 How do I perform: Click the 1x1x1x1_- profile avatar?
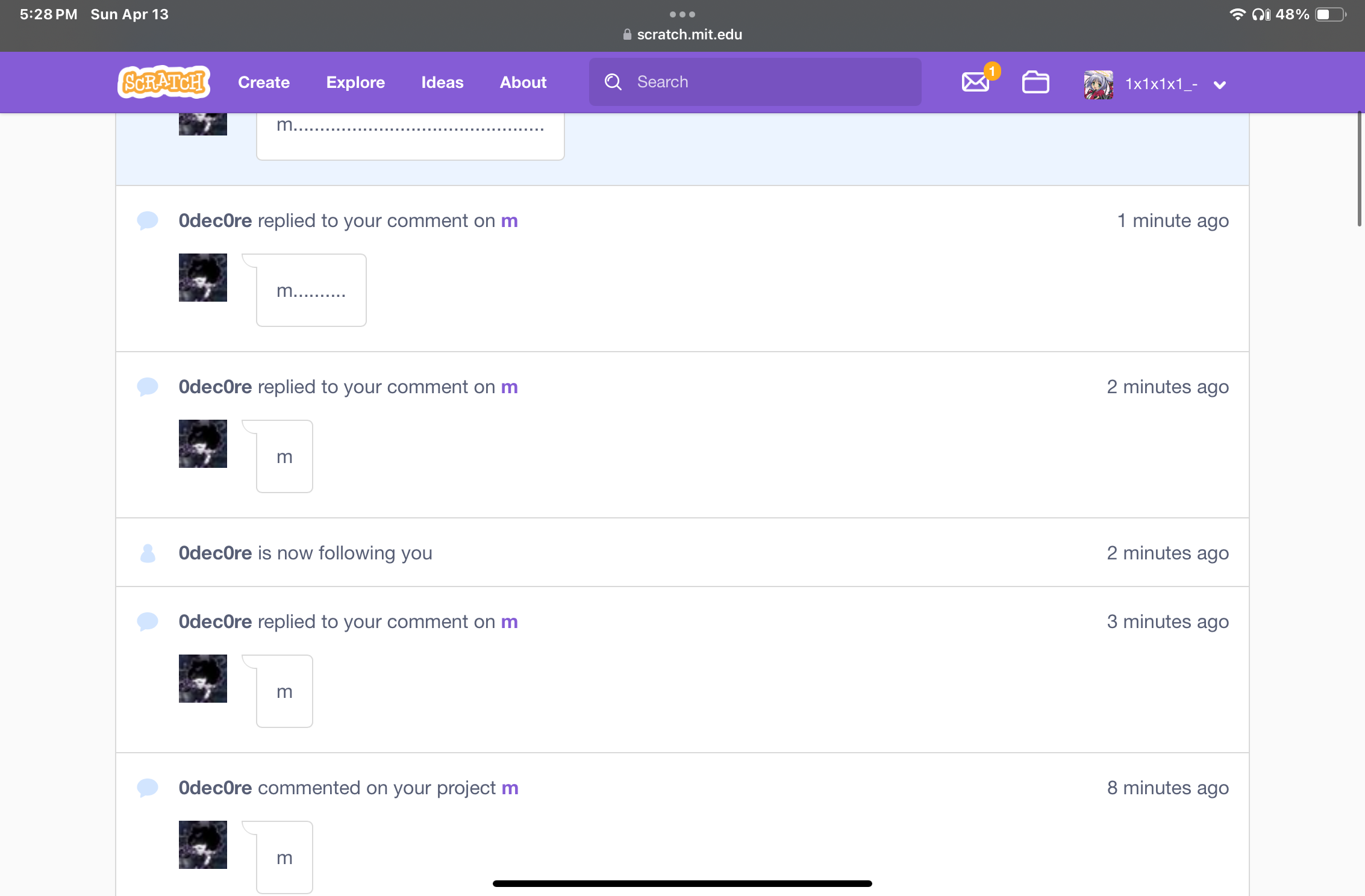click(x=1098, y=84)
